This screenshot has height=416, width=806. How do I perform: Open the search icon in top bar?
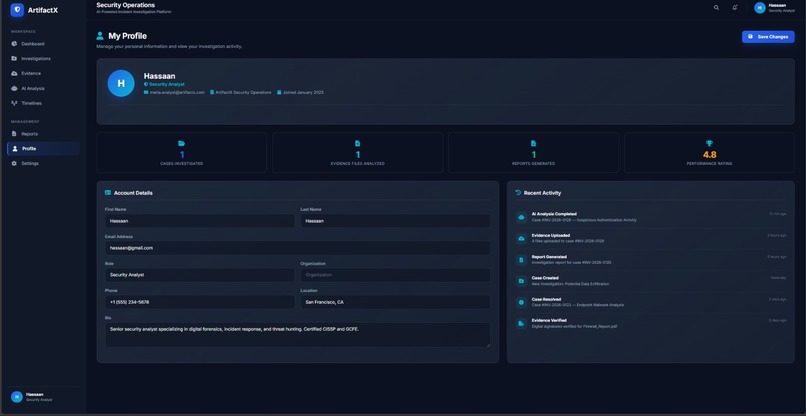pos(716,8)
